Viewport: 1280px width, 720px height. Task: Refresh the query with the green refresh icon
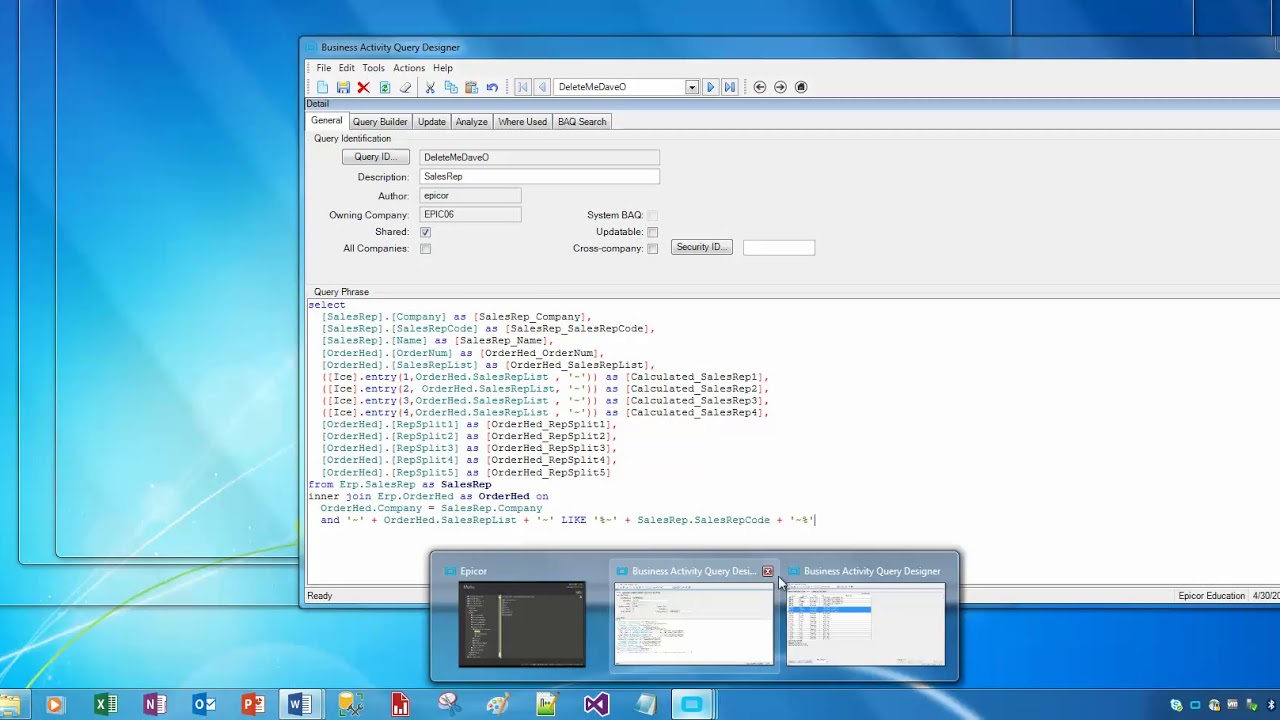click(384, 87)
